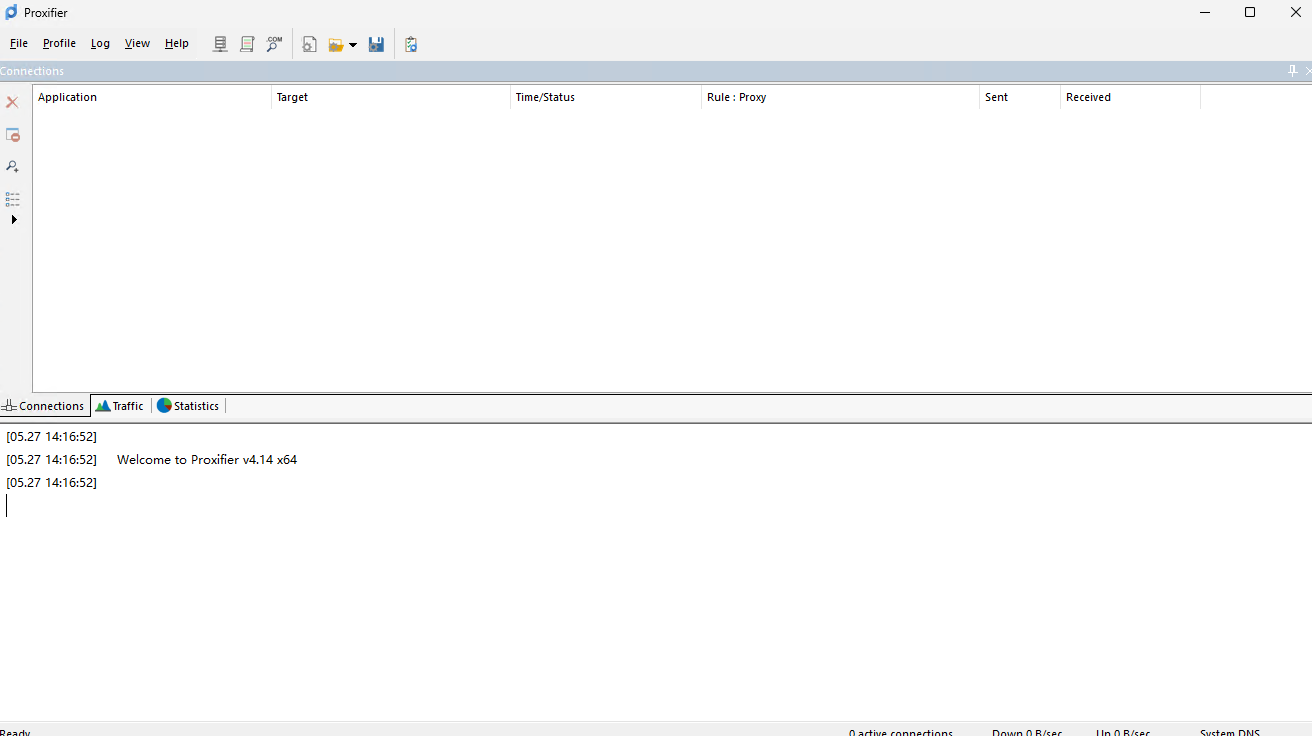
Task: Click the Down 0 B/sec status text
Action: (x=1027, y=733)
